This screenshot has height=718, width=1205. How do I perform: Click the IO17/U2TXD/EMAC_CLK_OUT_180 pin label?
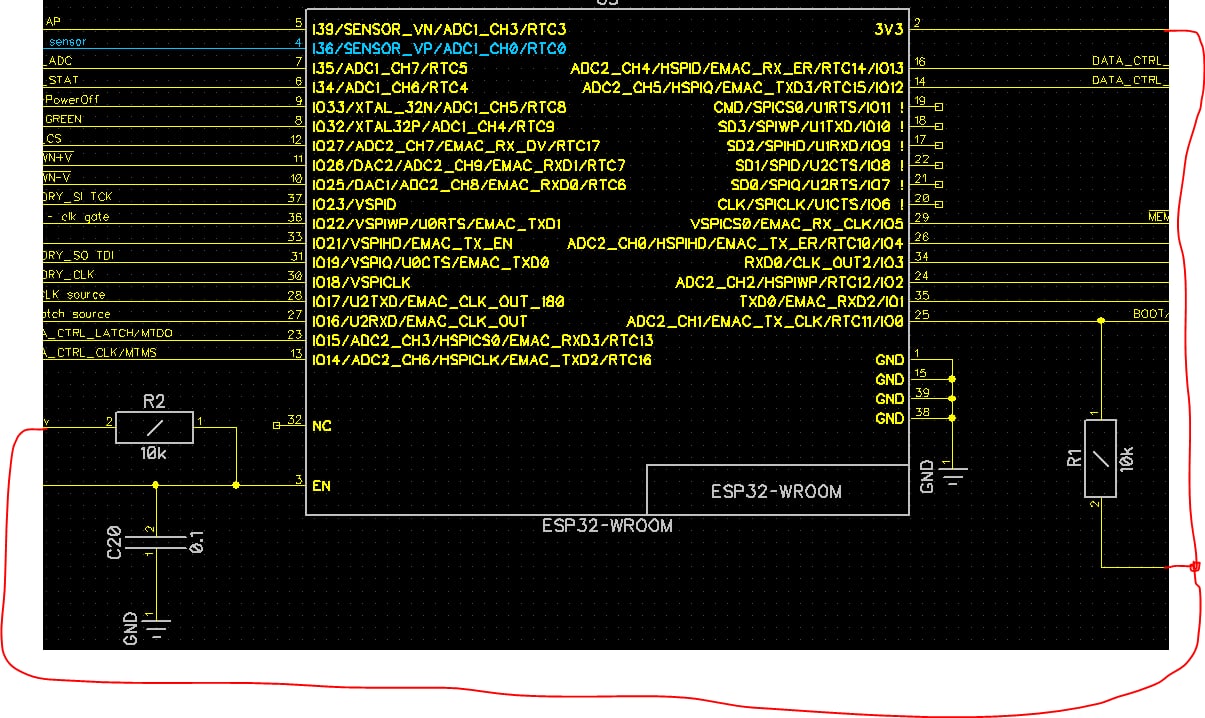(438, 301)
